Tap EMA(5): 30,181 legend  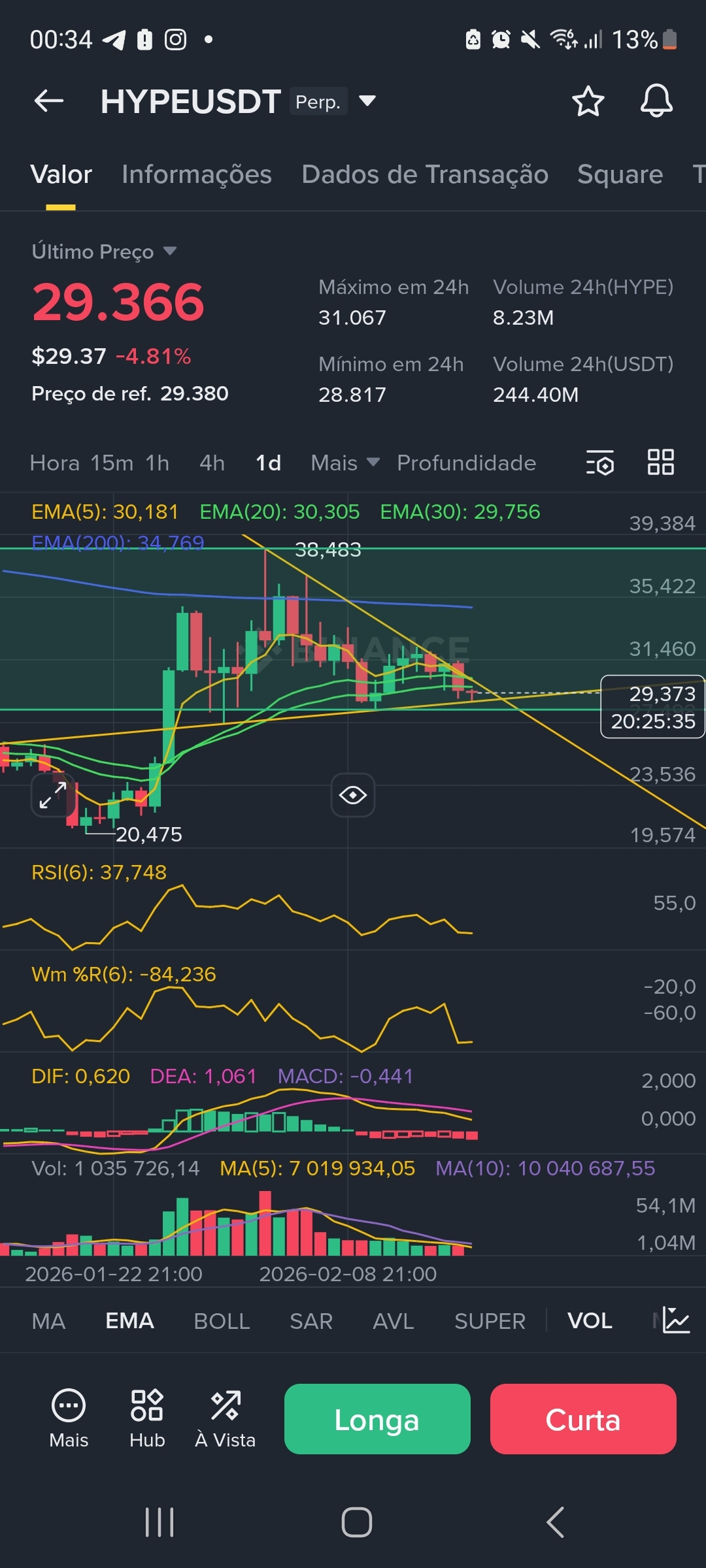(x=105, y=512)
